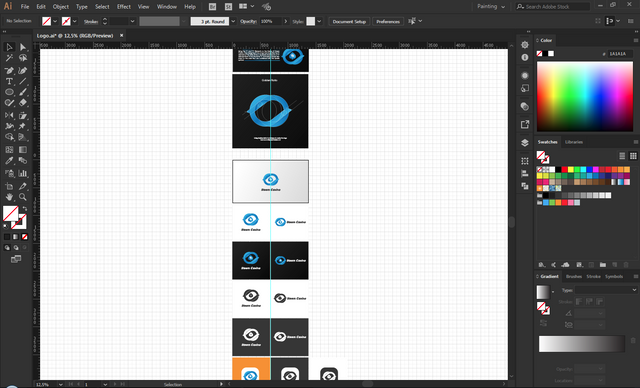Select the Curvature tool
Viewport: 640px width, 388px height.
coord(22,71)
